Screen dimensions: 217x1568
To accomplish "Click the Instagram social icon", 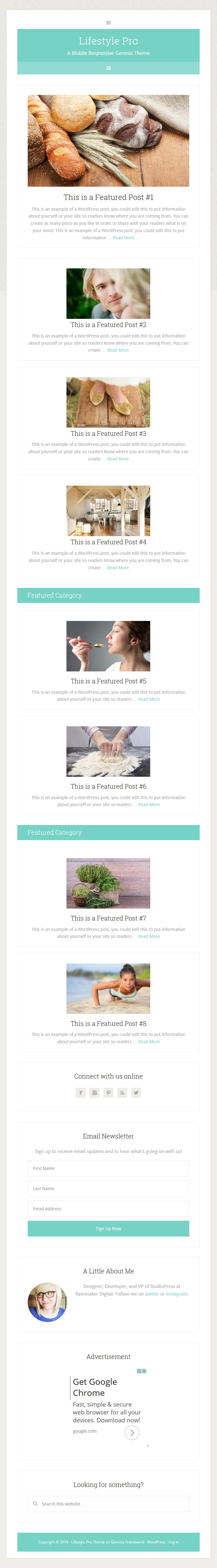I will [x=94, y=1093].
